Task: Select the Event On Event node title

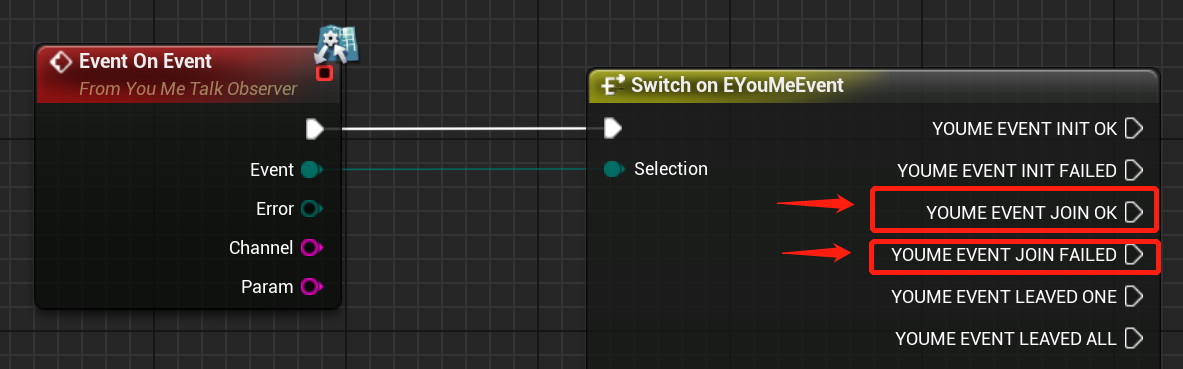Action: click(146, 60)
